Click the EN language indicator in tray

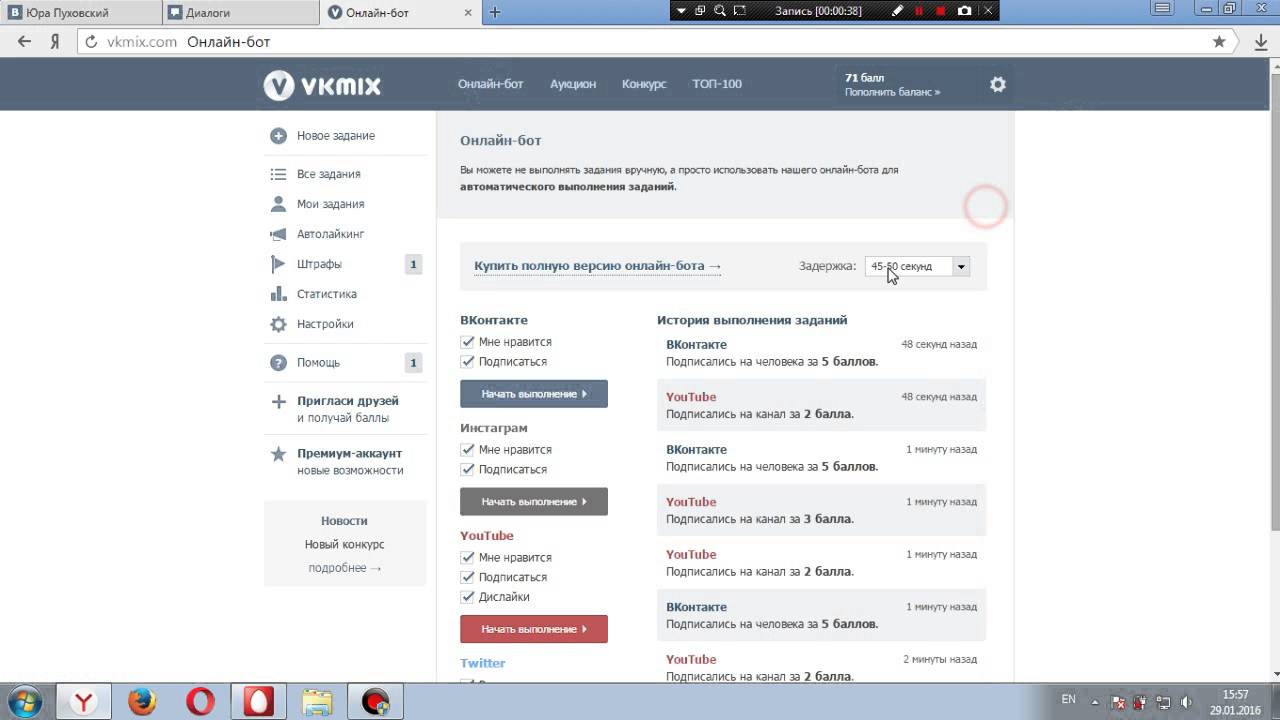point(1068,700)
